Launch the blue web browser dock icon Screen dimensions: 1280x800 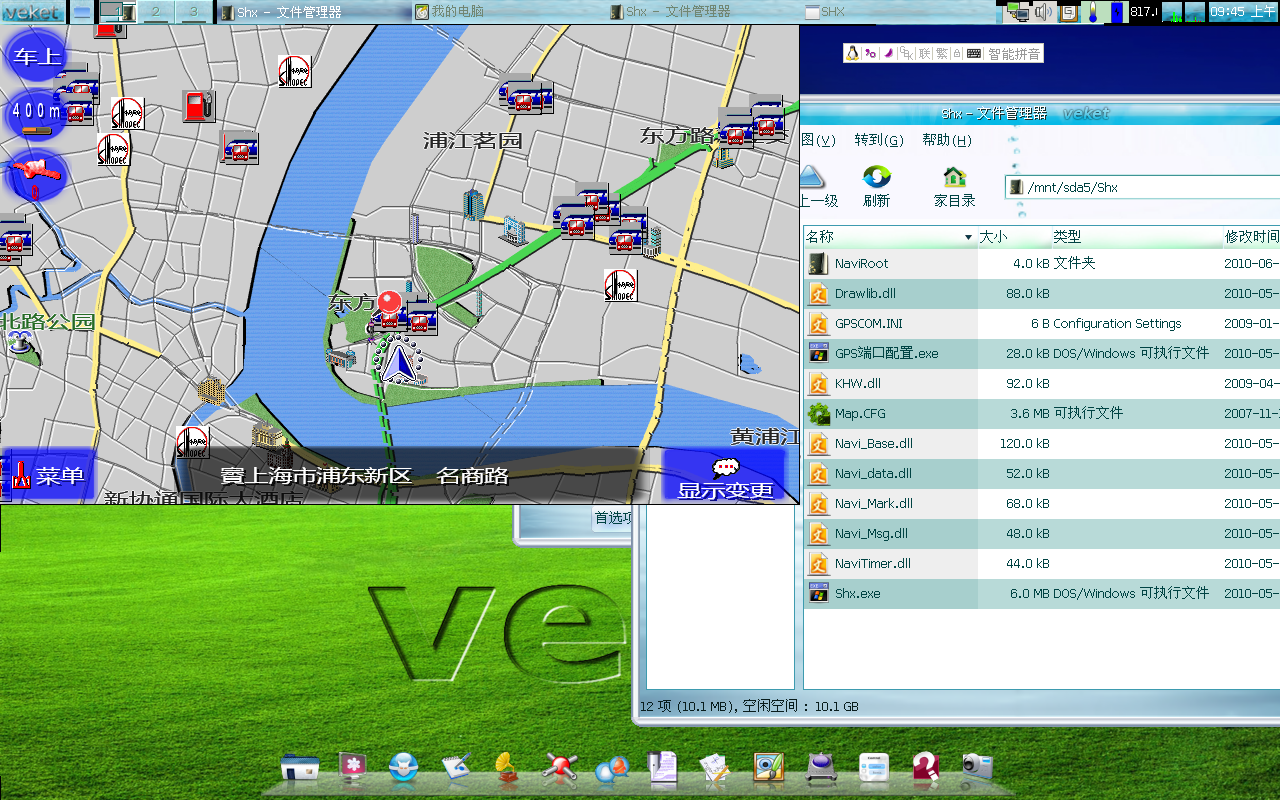tap(404, 767)
